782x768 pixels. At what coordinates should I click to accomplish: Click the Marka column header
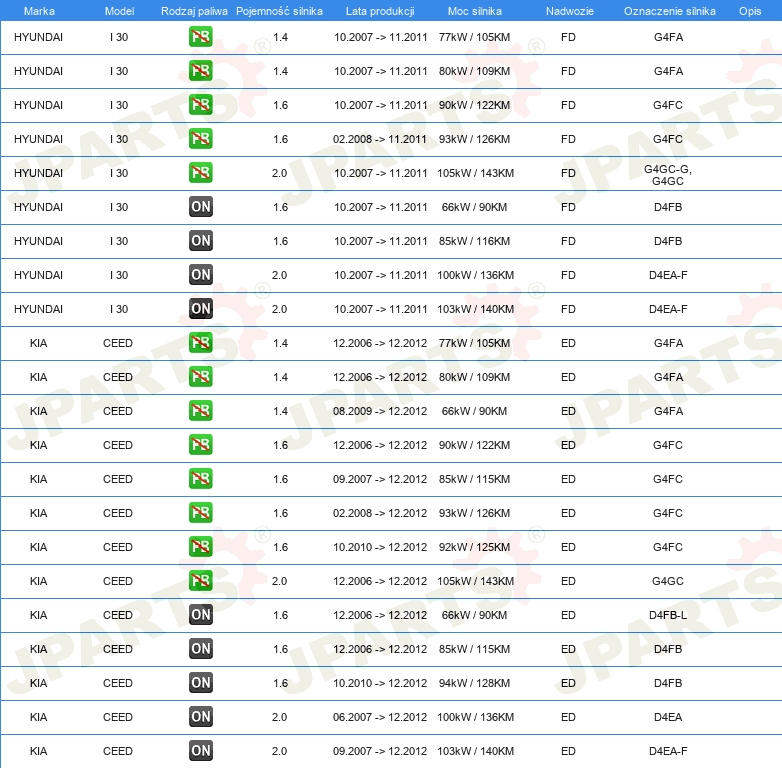tap(39, 11)
